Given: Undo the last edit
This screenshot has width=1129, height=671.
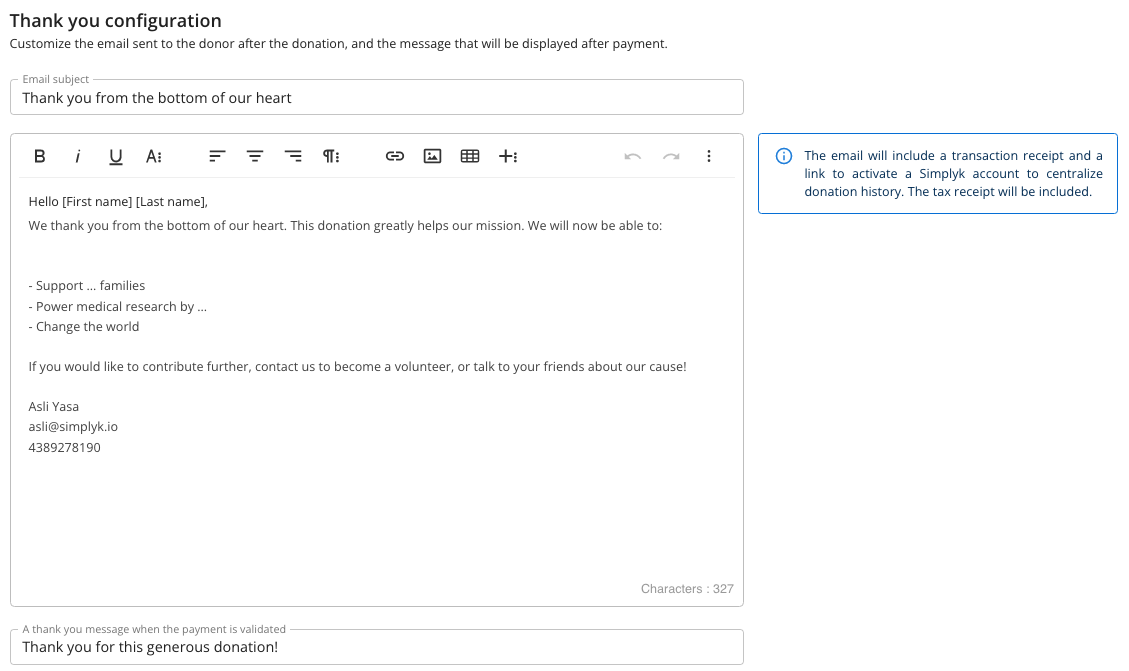Looking at the screenshot, I should click(633, 156).
